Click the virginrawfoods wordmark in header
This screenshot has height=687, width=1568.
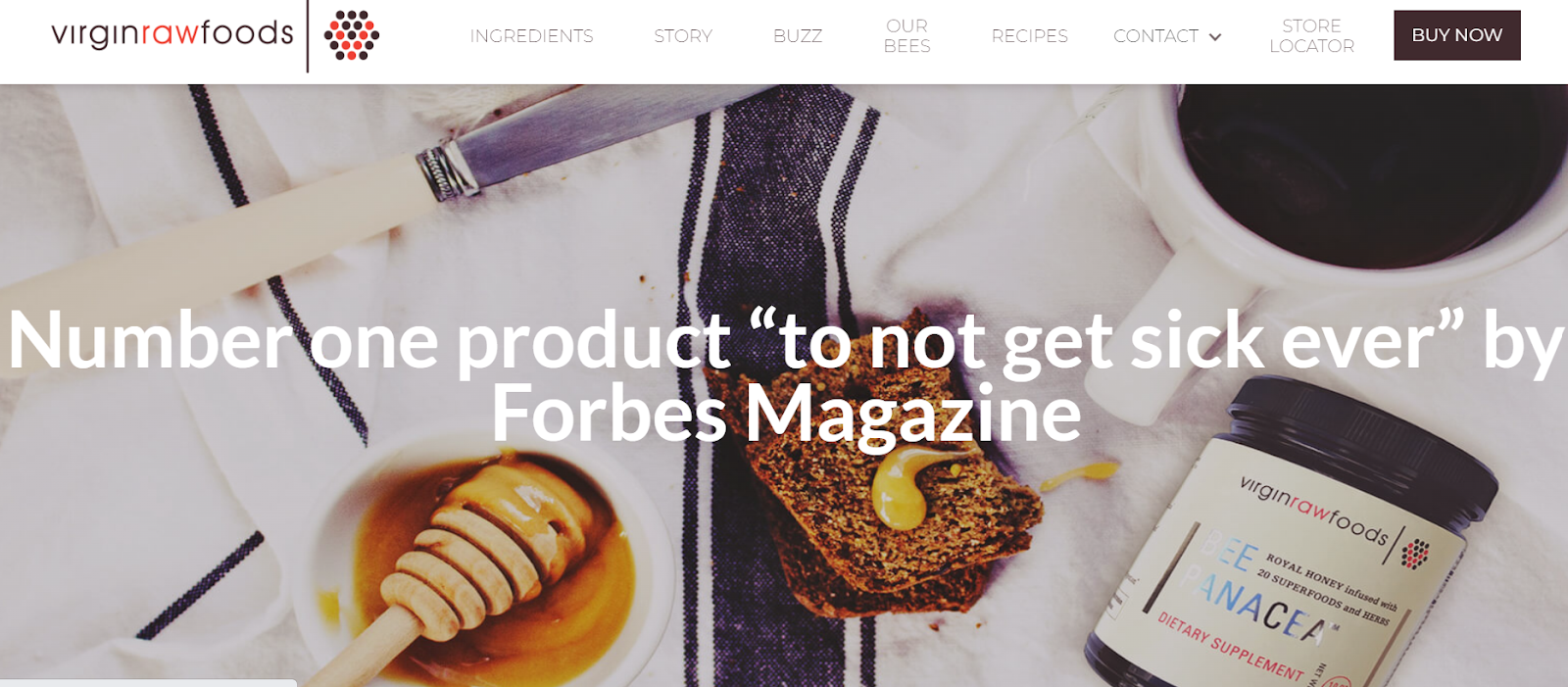(x=172, y=33)
